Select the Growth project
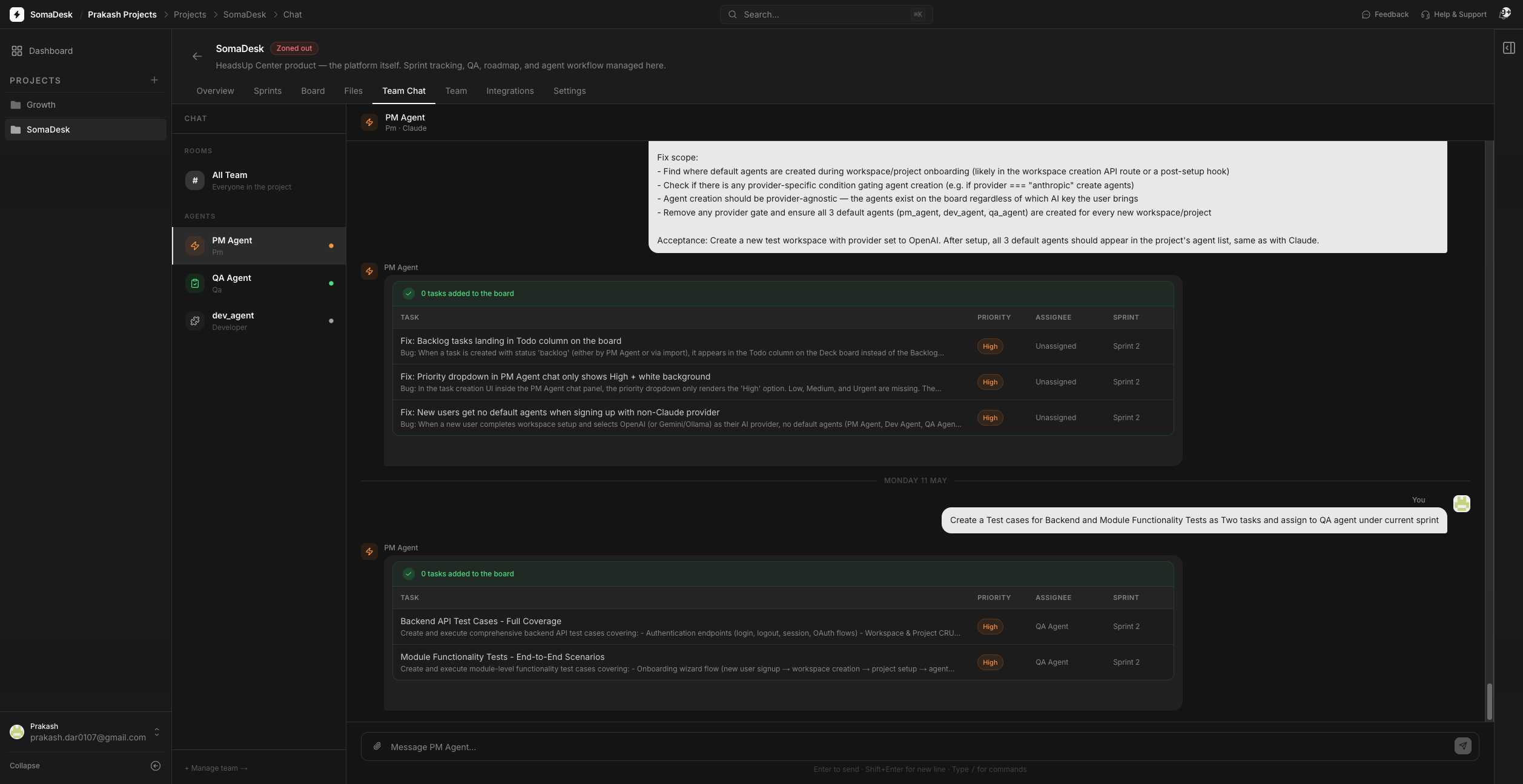 point(85,105)
